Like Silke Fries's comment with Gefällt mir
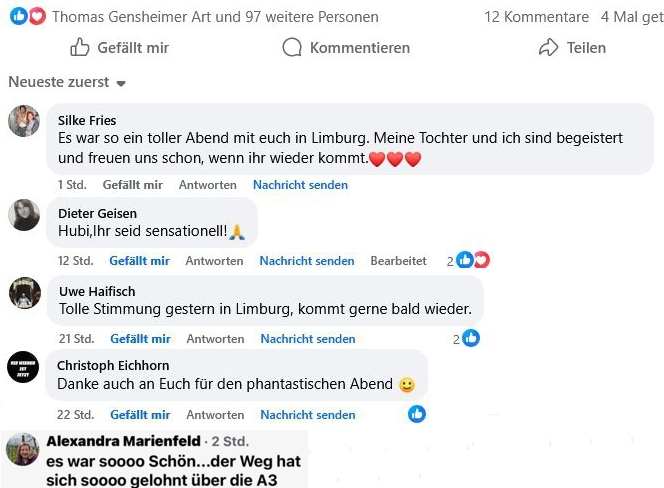Image resolution: width=664 pixels, height=488 pixels. click(x=132, y=185)
